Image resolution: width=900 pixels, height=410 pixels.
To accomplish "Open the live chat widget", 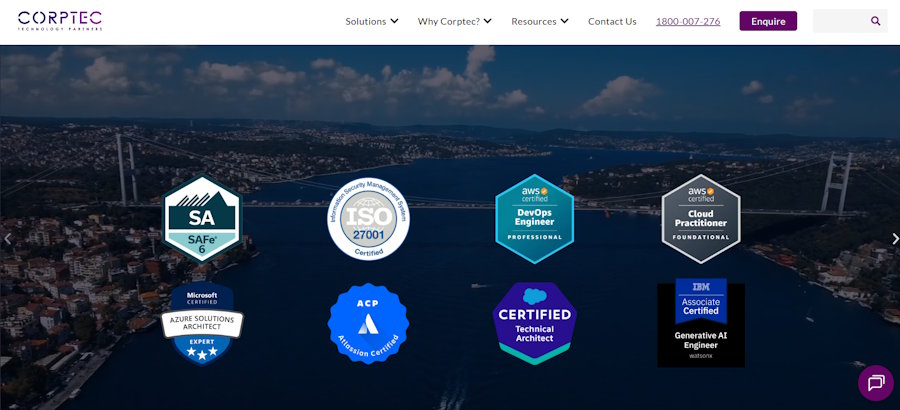I will click(876, 383).
